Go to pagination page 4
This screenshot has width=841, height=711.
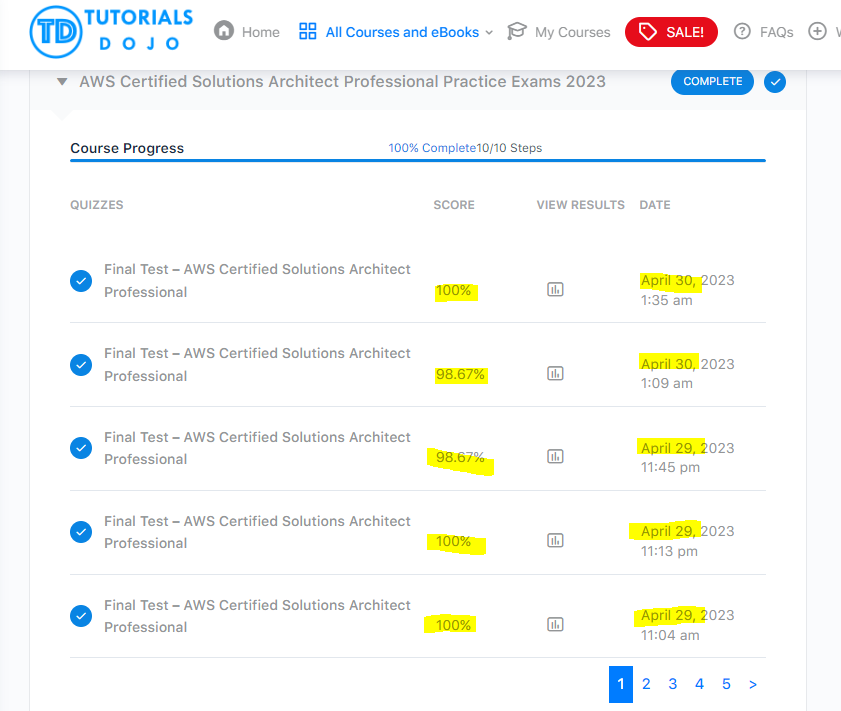point(699,684)
